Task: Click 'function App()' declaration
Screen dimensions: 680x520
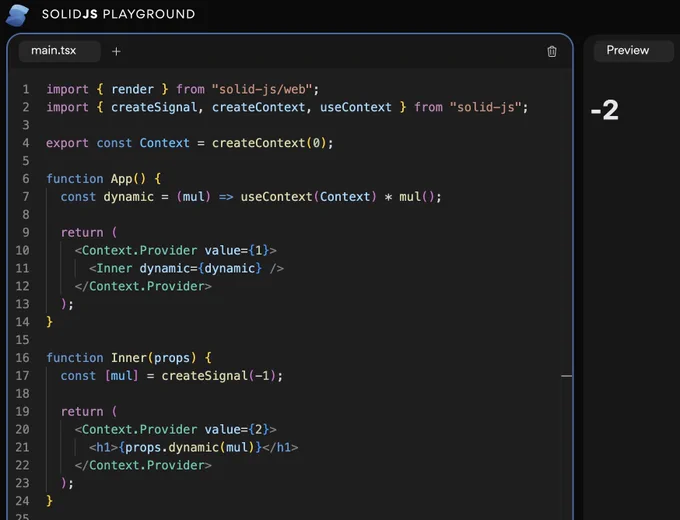Action: 96,179
